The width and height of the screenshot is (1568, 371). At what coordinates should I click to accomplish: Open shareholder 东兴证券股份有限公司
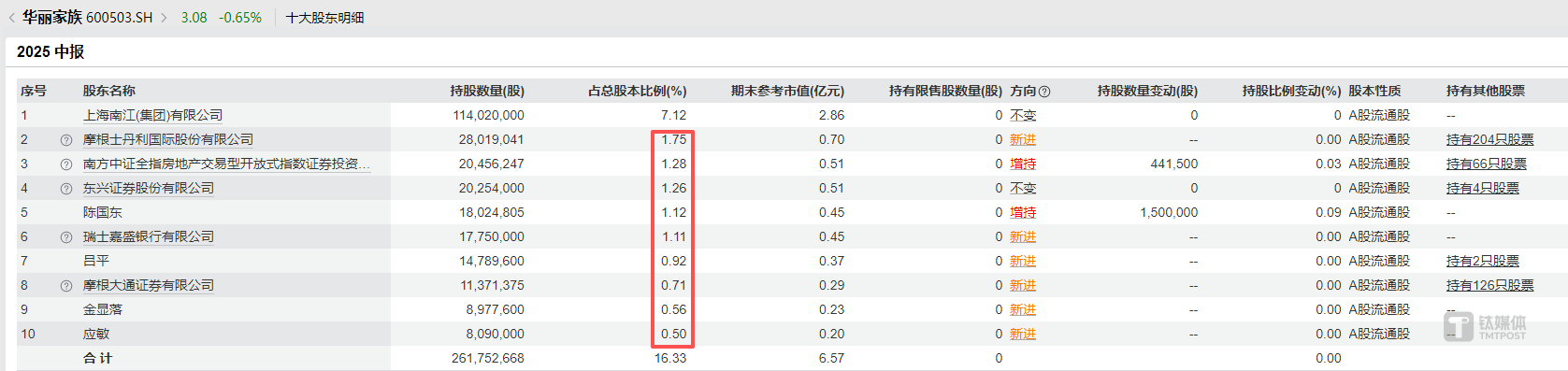tap(149, 188)
